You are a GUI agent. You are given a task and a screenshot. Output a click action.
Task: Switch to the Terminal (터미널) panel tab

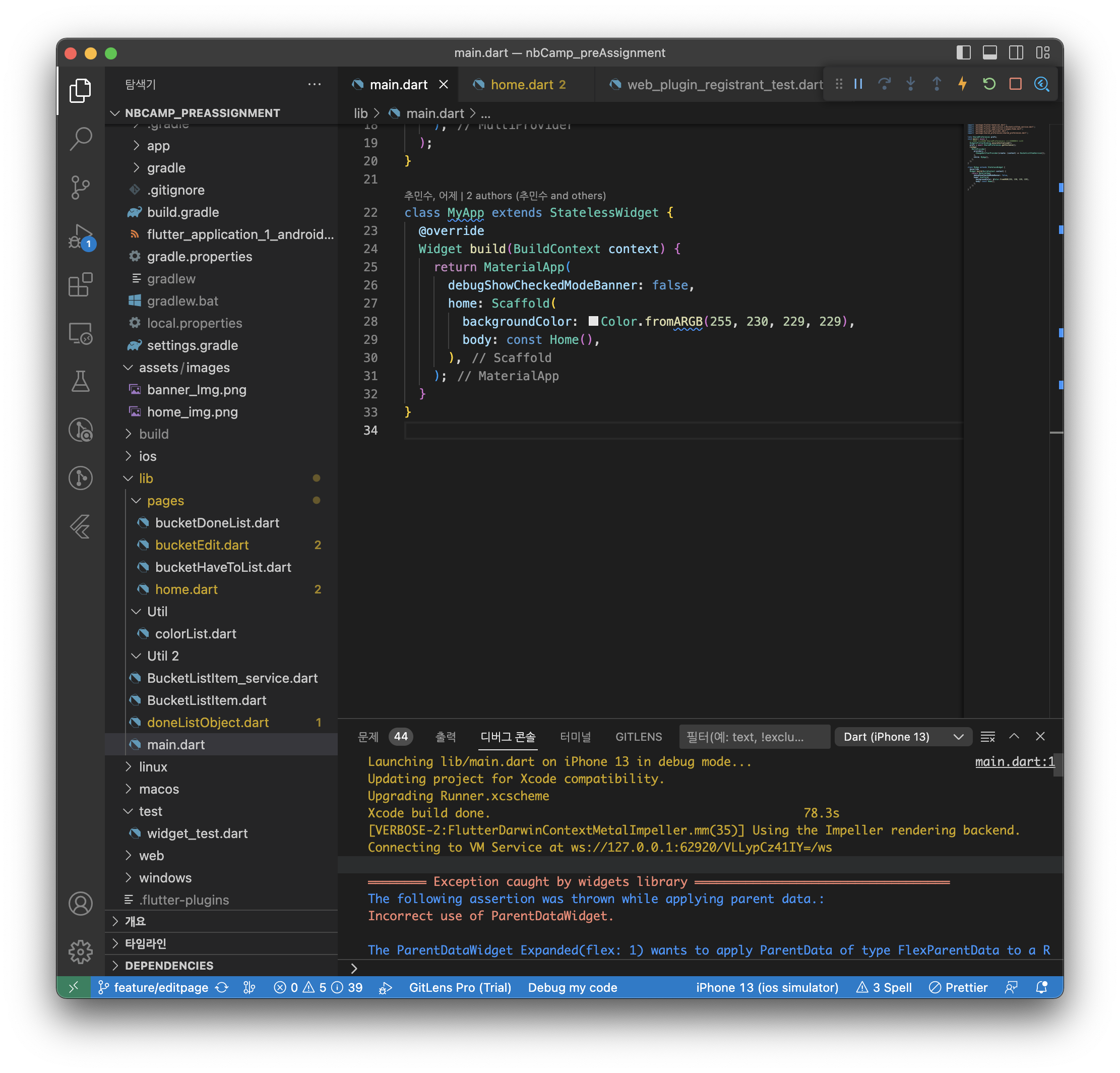(576, 737)
